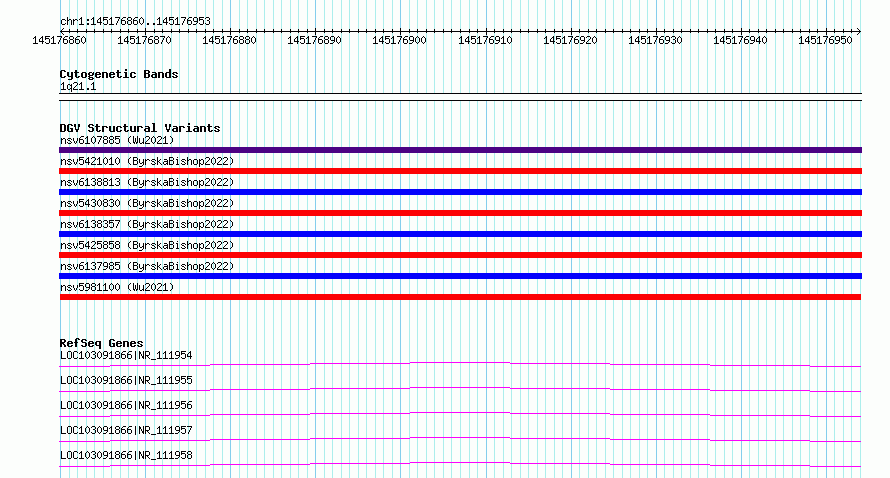Click ruler position 145176880
This screenshot has width=890, height=478.
click(x=229, y=40)
